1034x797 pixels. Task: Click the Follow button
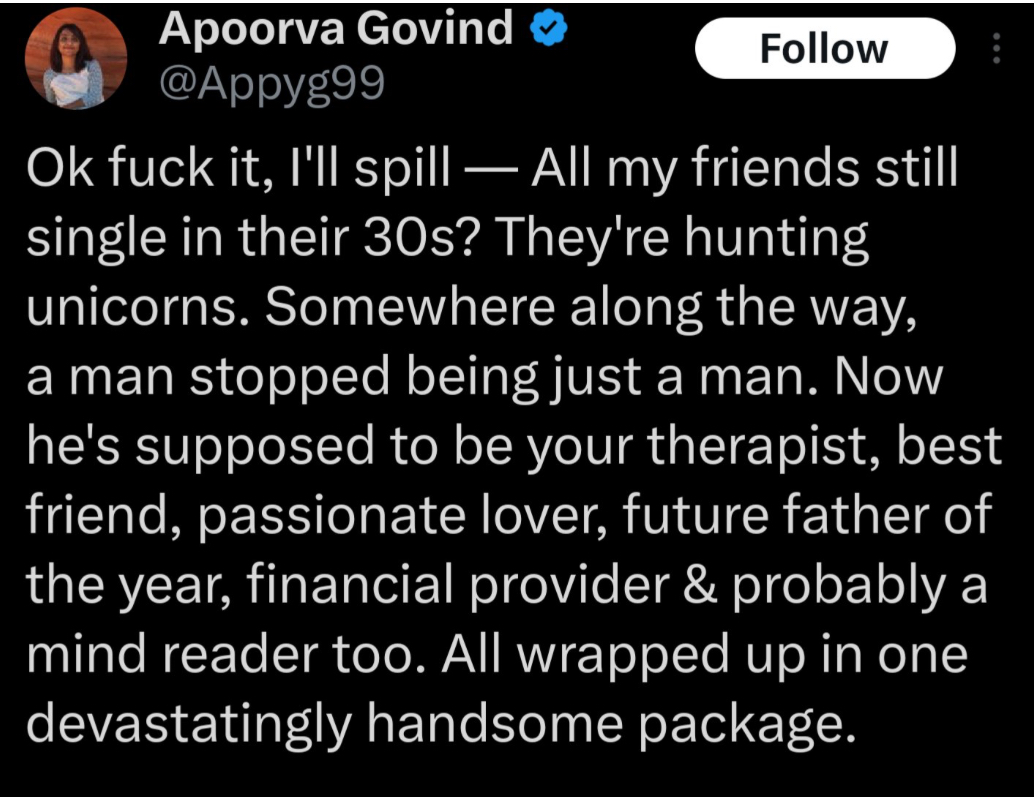[x=823, y=48]
